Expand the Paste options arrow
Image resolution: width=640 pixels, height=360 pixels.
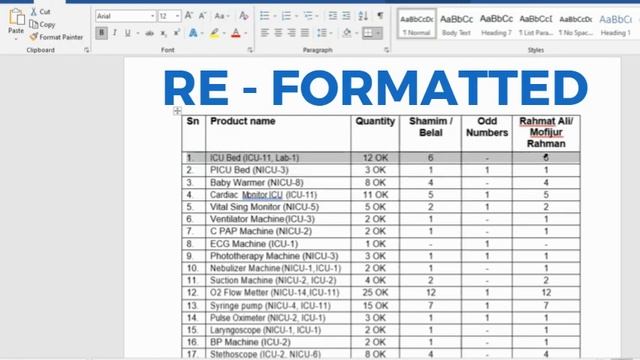point(16,39)
